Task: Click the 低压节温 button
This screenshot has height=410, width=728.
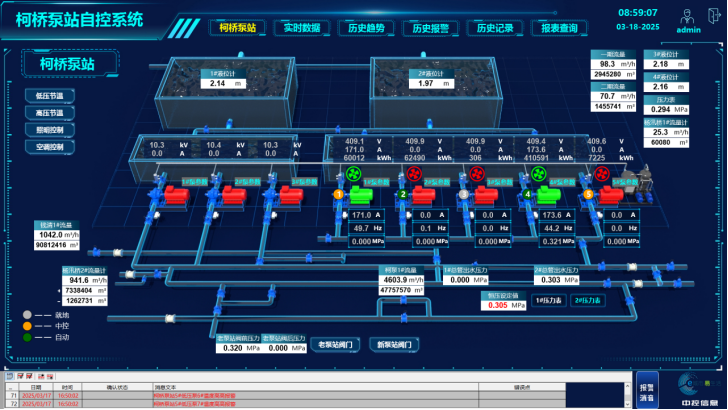Action: click(49, 96)
